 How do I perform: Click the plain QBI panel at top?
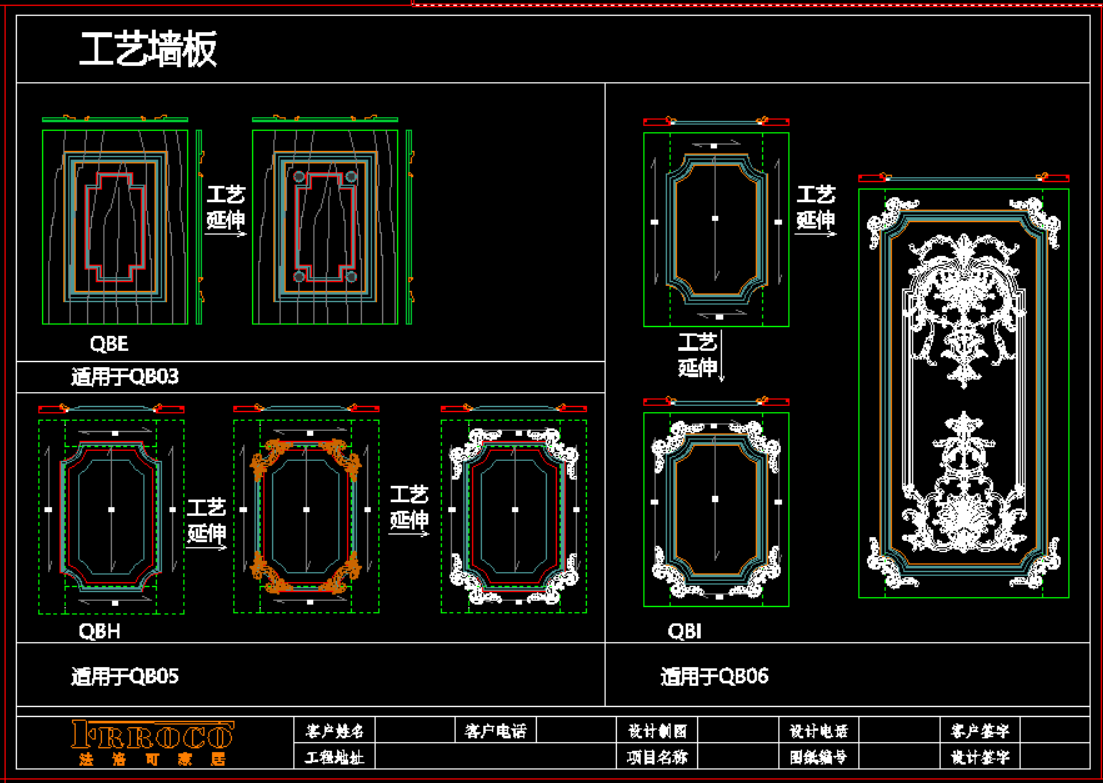pos(715,228)
